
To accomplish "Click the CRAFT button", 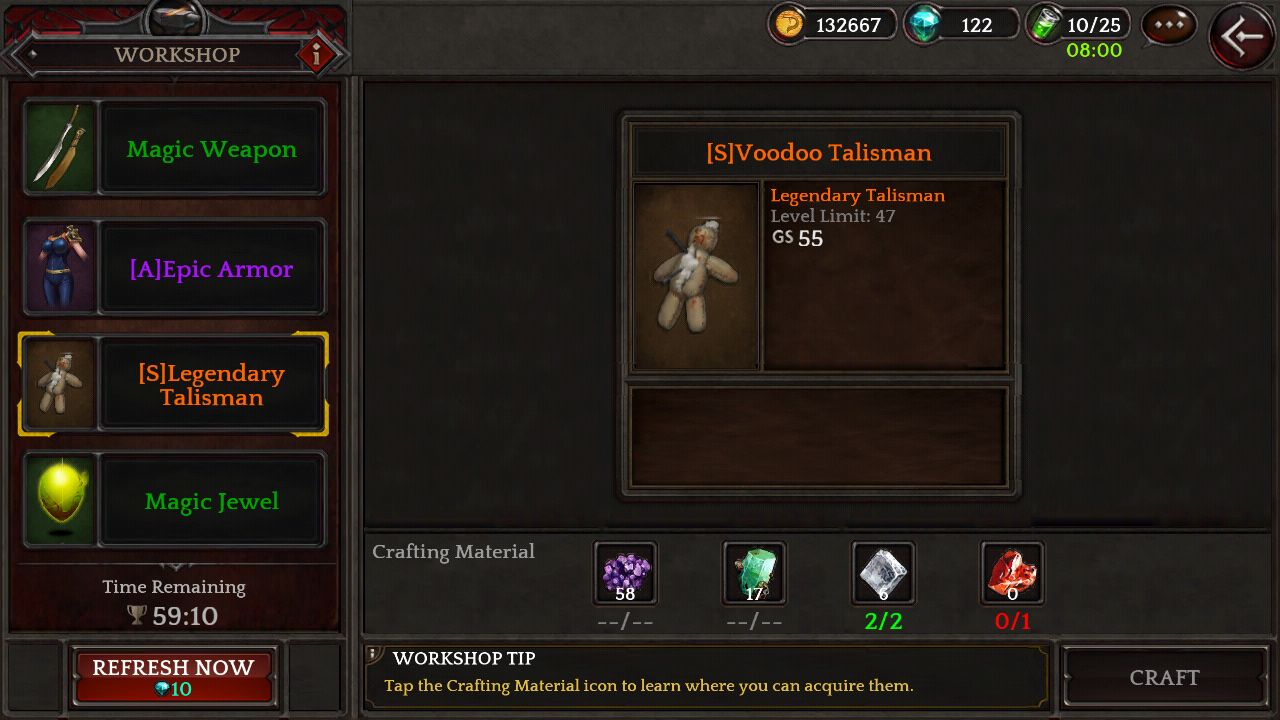I will [x=1165, y=677].
